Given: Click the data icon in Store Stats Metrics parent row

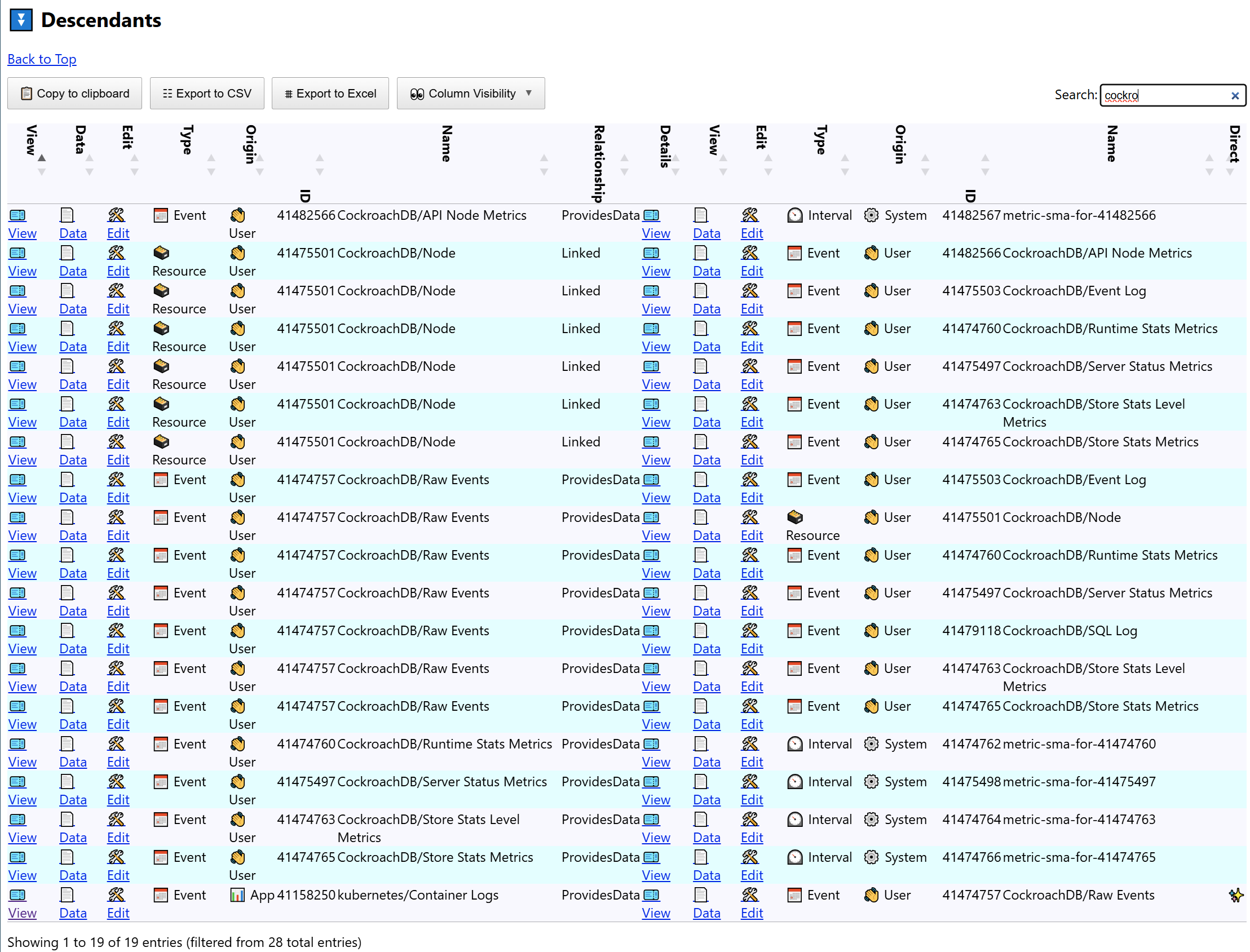Looking at the screenshot, I should (x=67, y=857).
